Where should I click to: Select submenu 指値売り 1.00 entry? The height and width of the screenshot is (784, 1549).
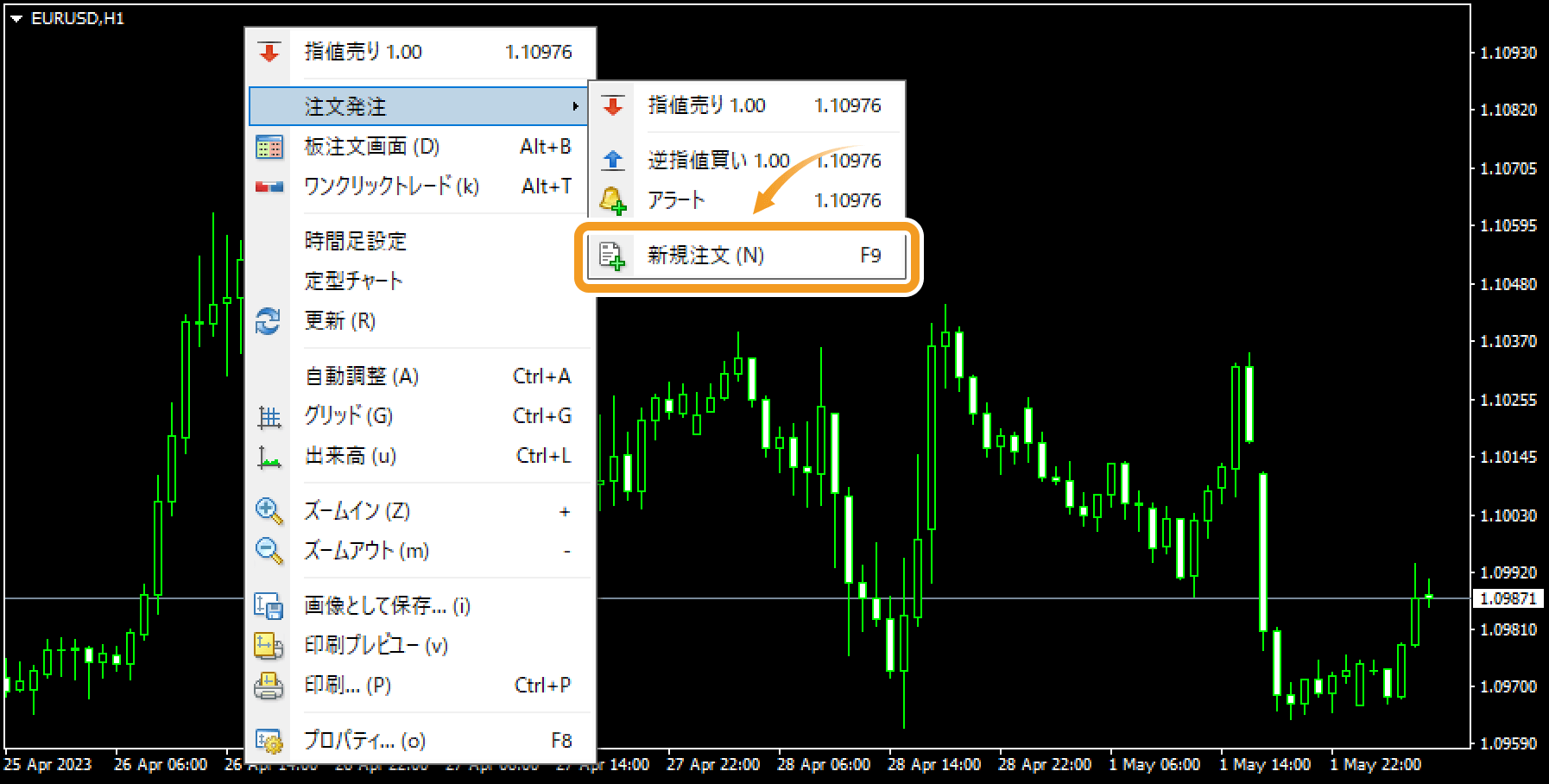(747, 106)
